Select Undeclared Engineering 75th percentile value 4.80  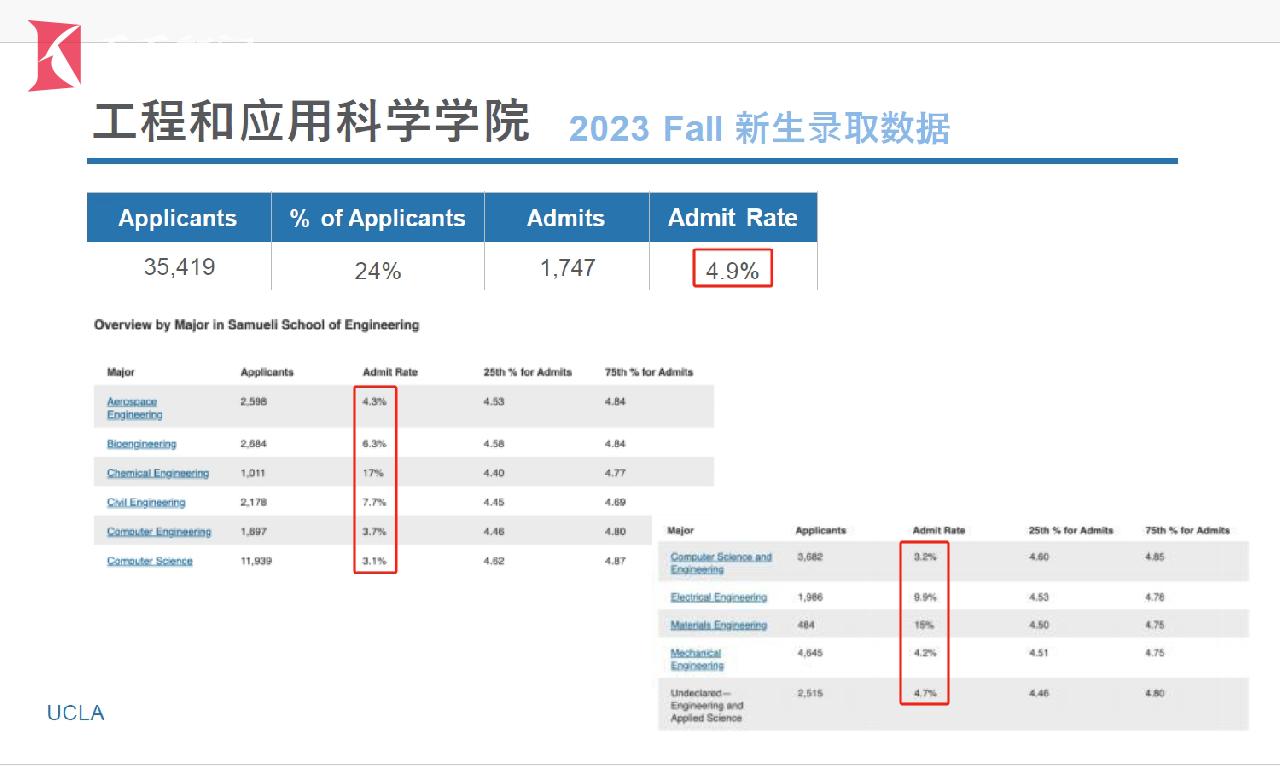(x=1153, y=693)
